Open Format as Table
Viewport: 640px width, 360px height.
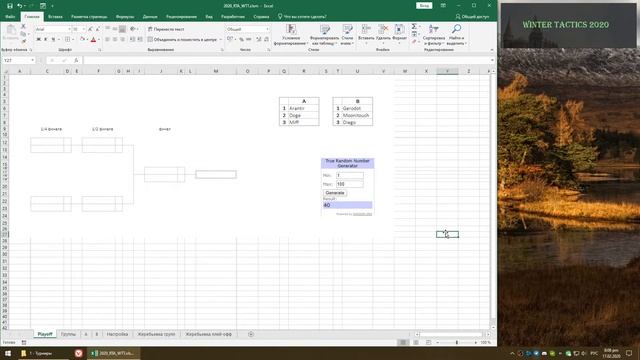[324, 35]
